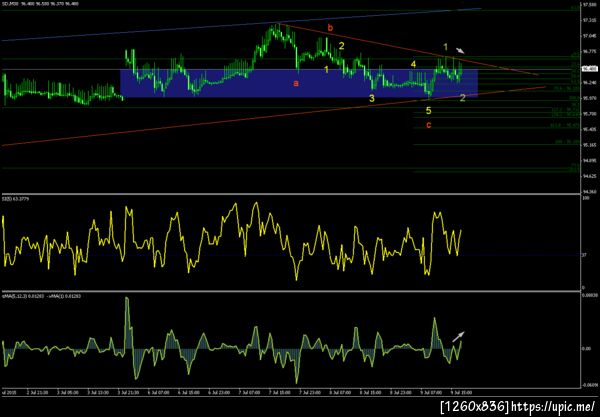Click the '7 Jul 15:00' time axis label

click(x=280, y=393)
